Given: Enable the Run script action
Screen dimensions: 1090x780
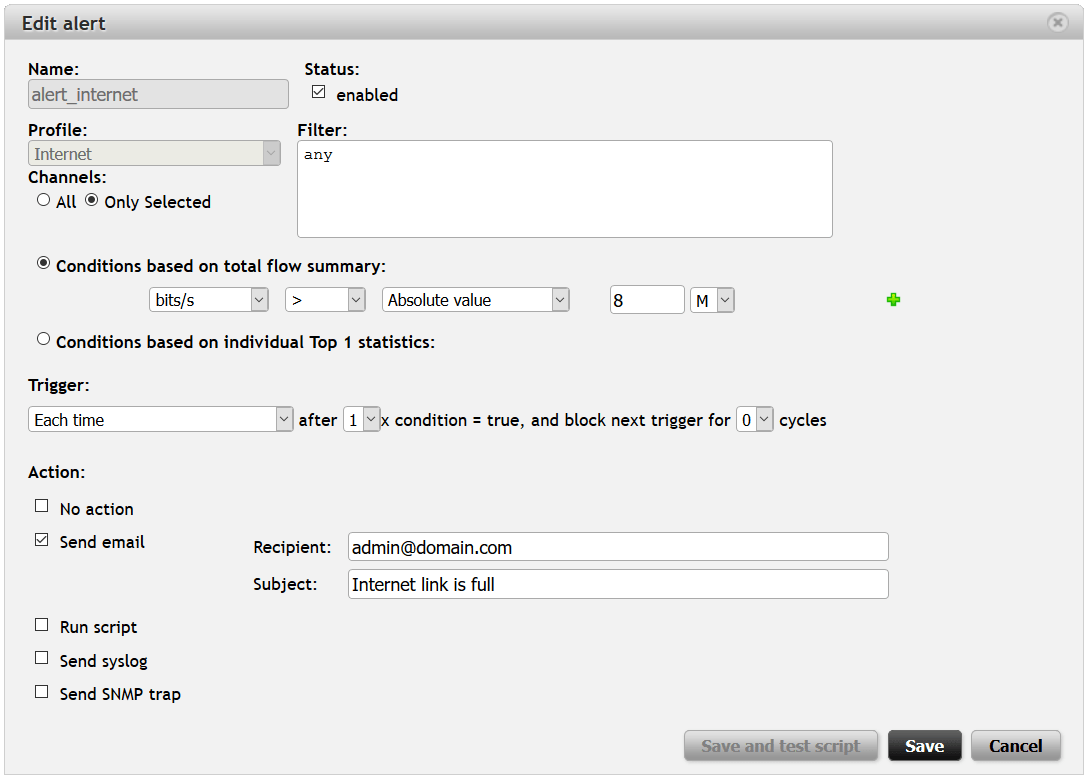Looking at the screenshot, I should 42,625.
